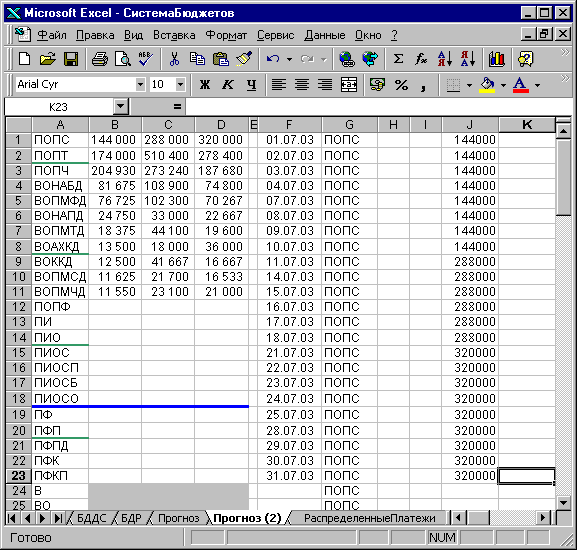The image size is (580, 556).
Task: Click the AutoSum sigma icon
Action: (398, 59)
